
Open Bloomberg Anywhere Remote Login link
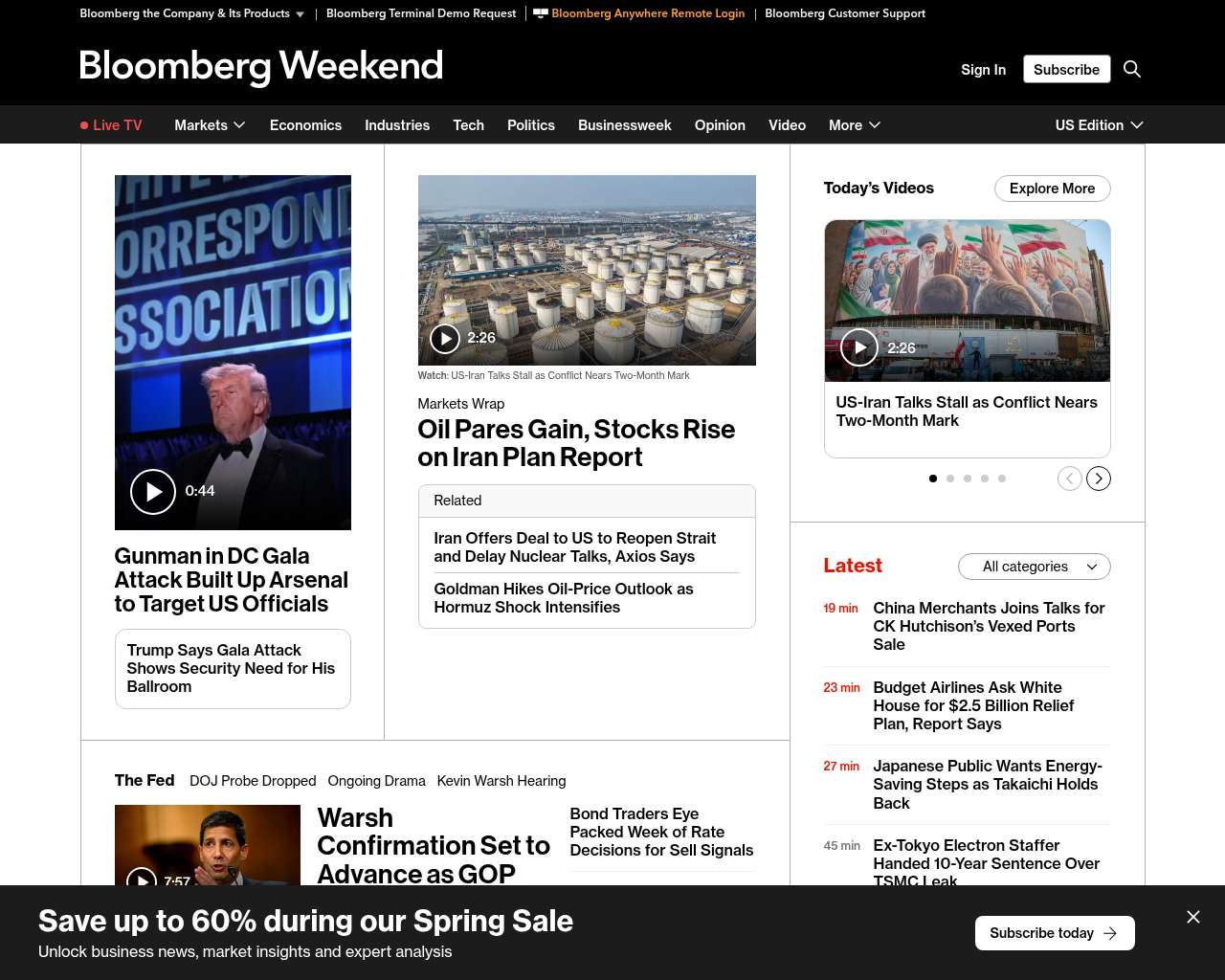[648, 13]
